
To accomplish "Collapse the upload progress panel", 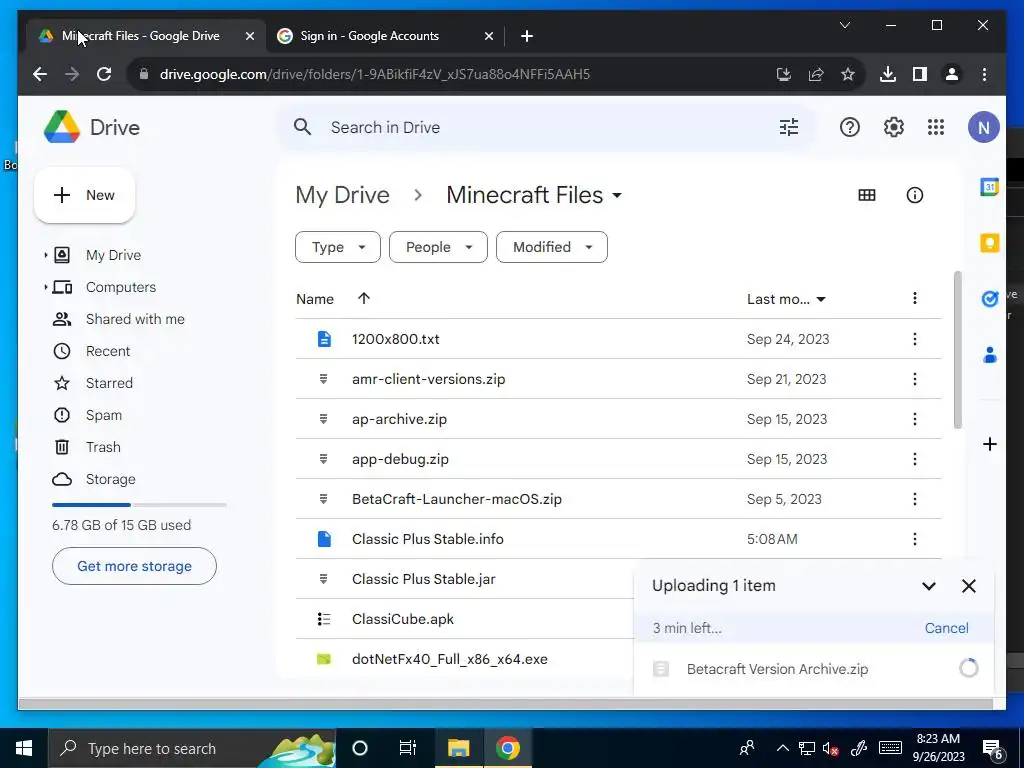I will click(x=929, y=586).
